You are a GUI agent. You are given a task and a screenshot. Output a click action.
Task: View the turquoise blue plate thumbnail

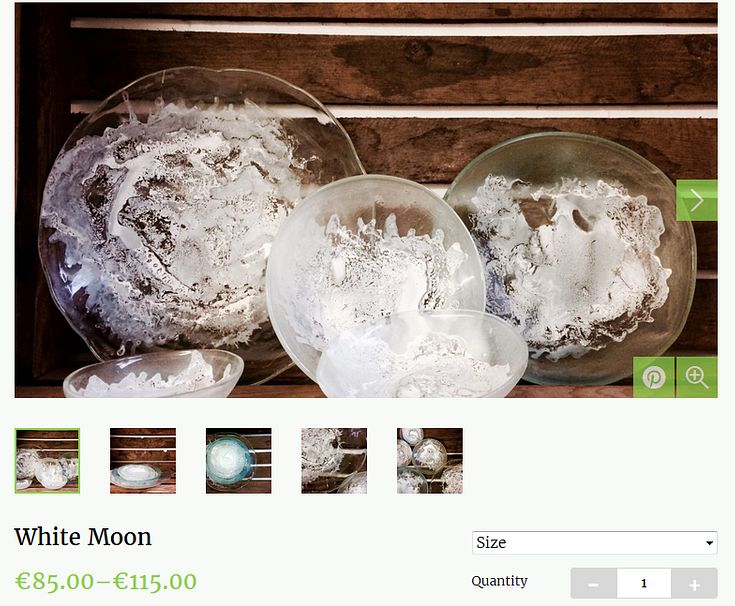click(239, 461)
